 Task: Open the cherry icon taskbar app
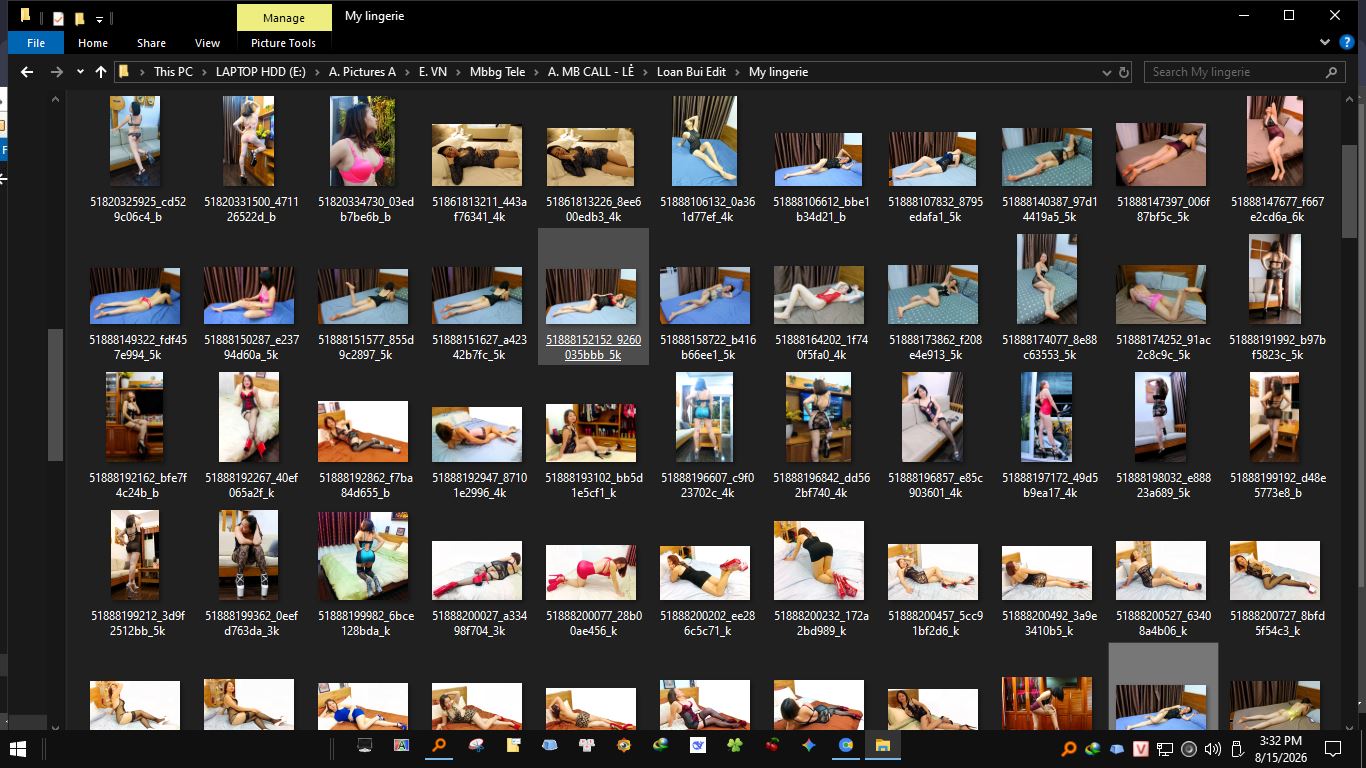coord(772,746)
